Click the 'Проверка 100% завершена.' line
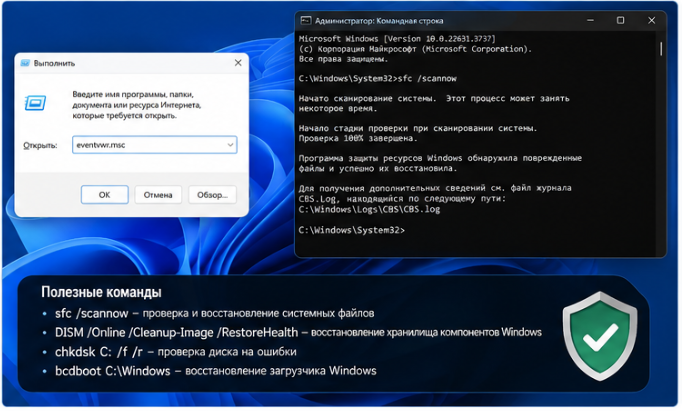Viewport: 682px width, 411px height. 358,139
